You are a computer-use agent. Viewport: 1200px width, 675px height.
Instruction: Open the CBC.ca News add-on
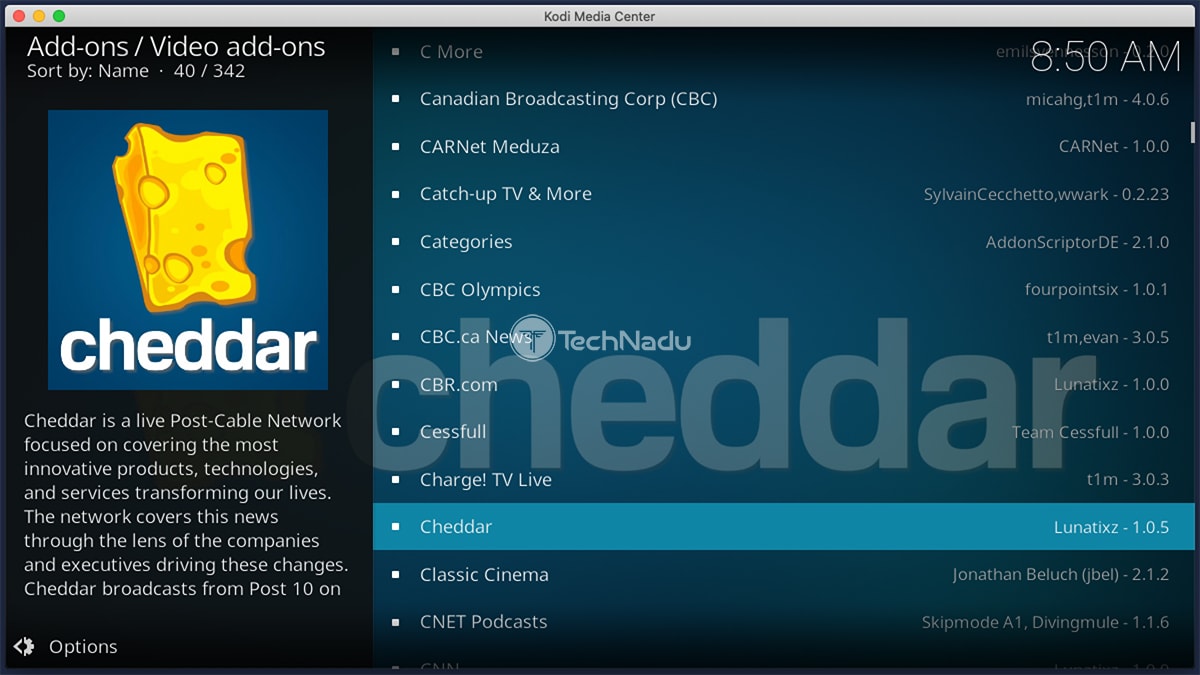784,337
